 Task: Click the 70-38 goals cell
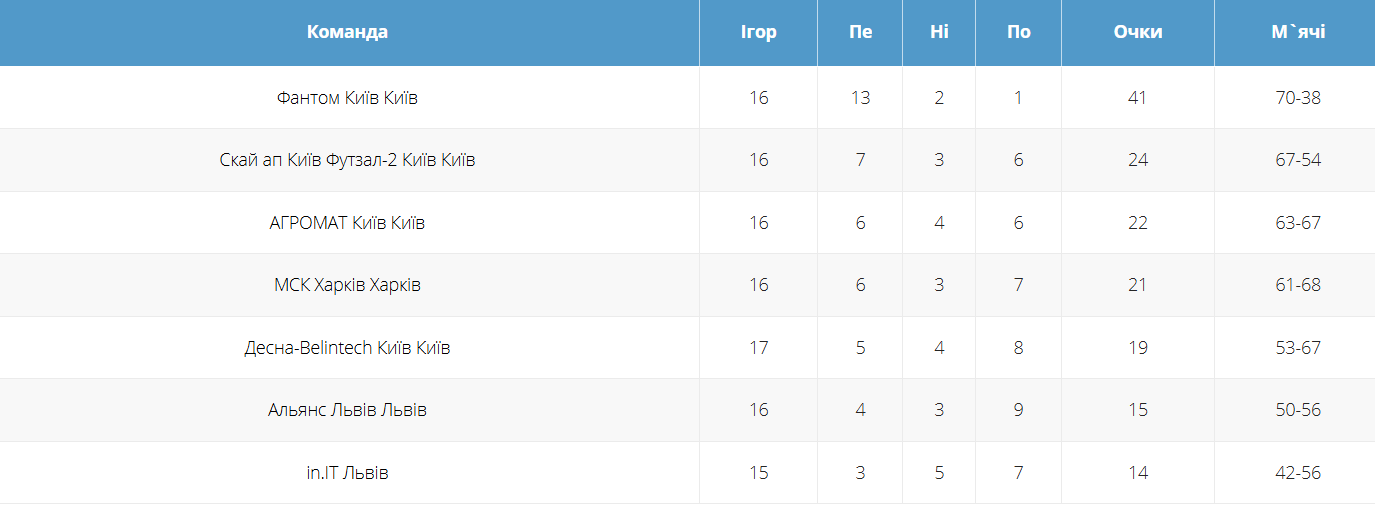pyautogui.click(x=1298, y=98)
